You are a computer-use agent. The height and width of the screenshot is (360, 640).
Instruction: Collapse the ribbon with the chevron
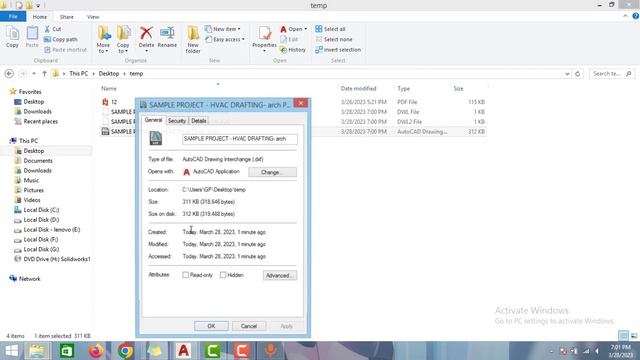pyautogui.click(x=625, y=16)
